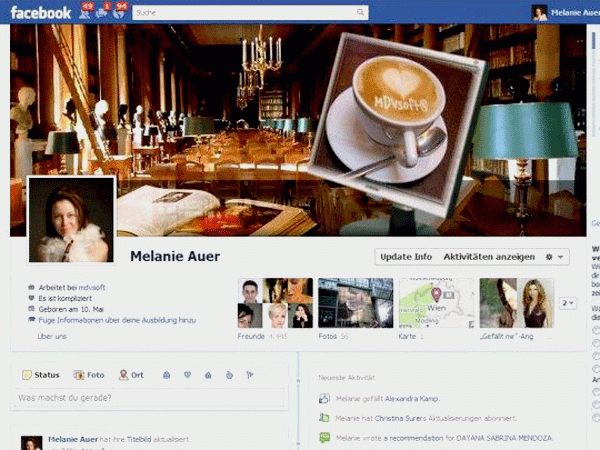600x450 pixels.
Task: Click the Karte label link
Action: [x=407, y=336]
